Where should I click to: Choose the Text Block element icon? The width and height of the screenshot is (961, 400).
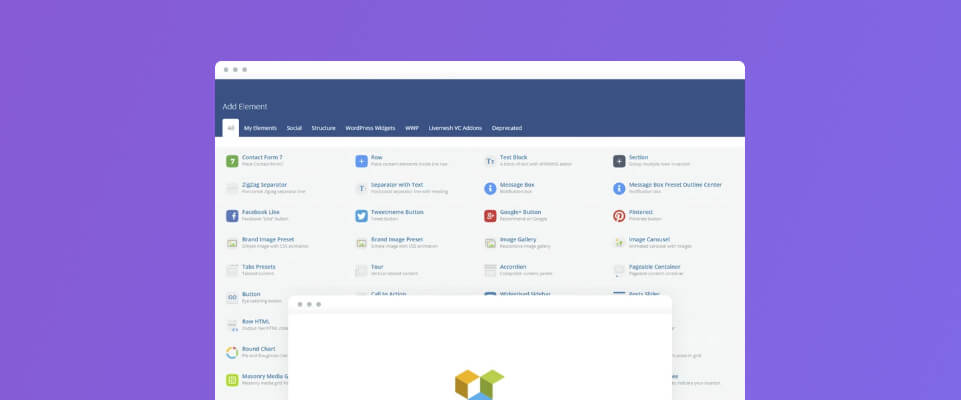490,161
